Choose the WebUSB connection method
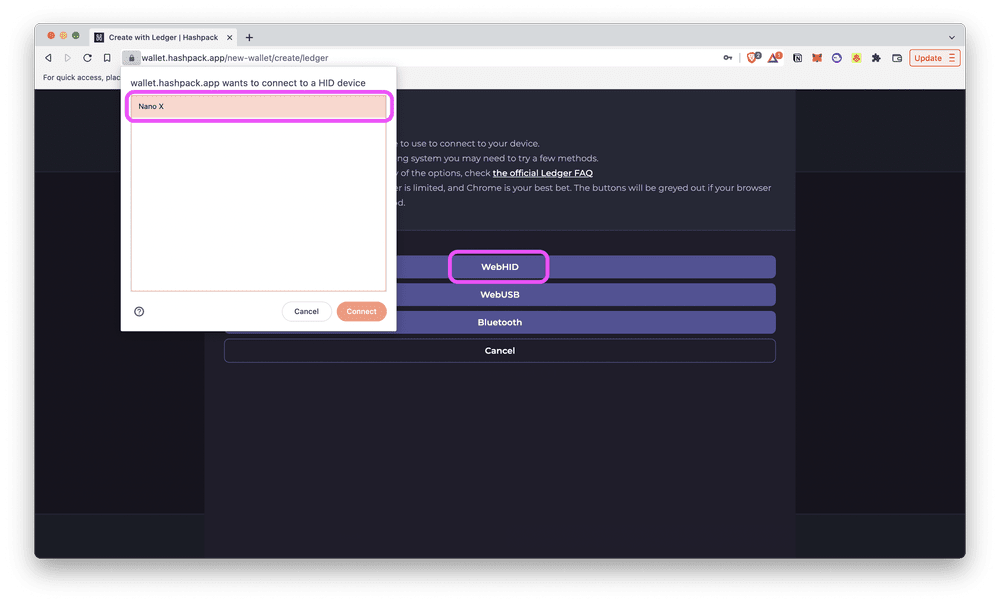Image resolution: width=1000 pixels, height=604 pixels. pyautogui.click(x=499, y=294)
